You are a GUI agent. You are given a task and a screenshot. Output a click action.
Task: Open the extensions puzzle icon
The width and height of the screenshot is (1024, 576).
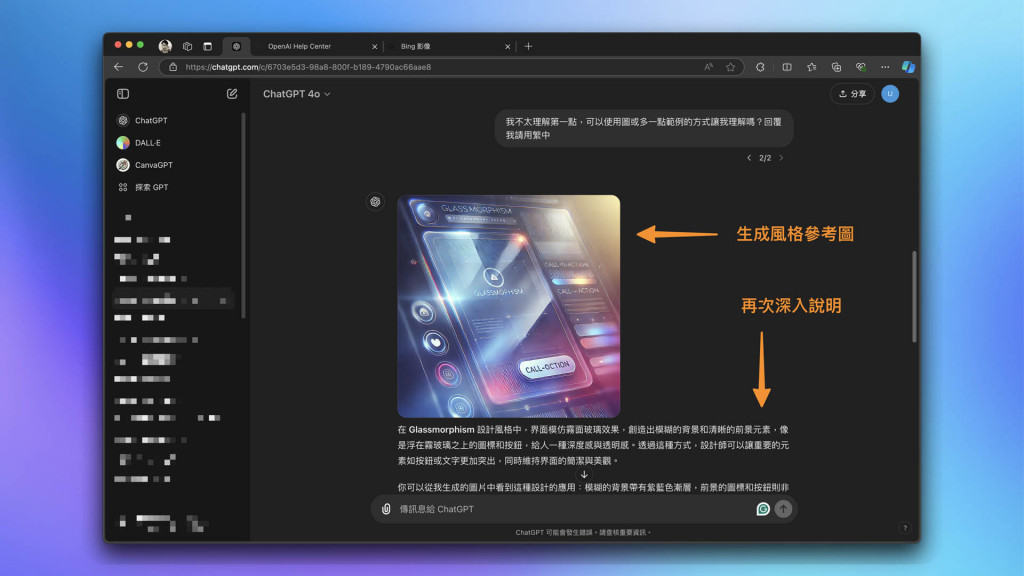click(760, 67)
